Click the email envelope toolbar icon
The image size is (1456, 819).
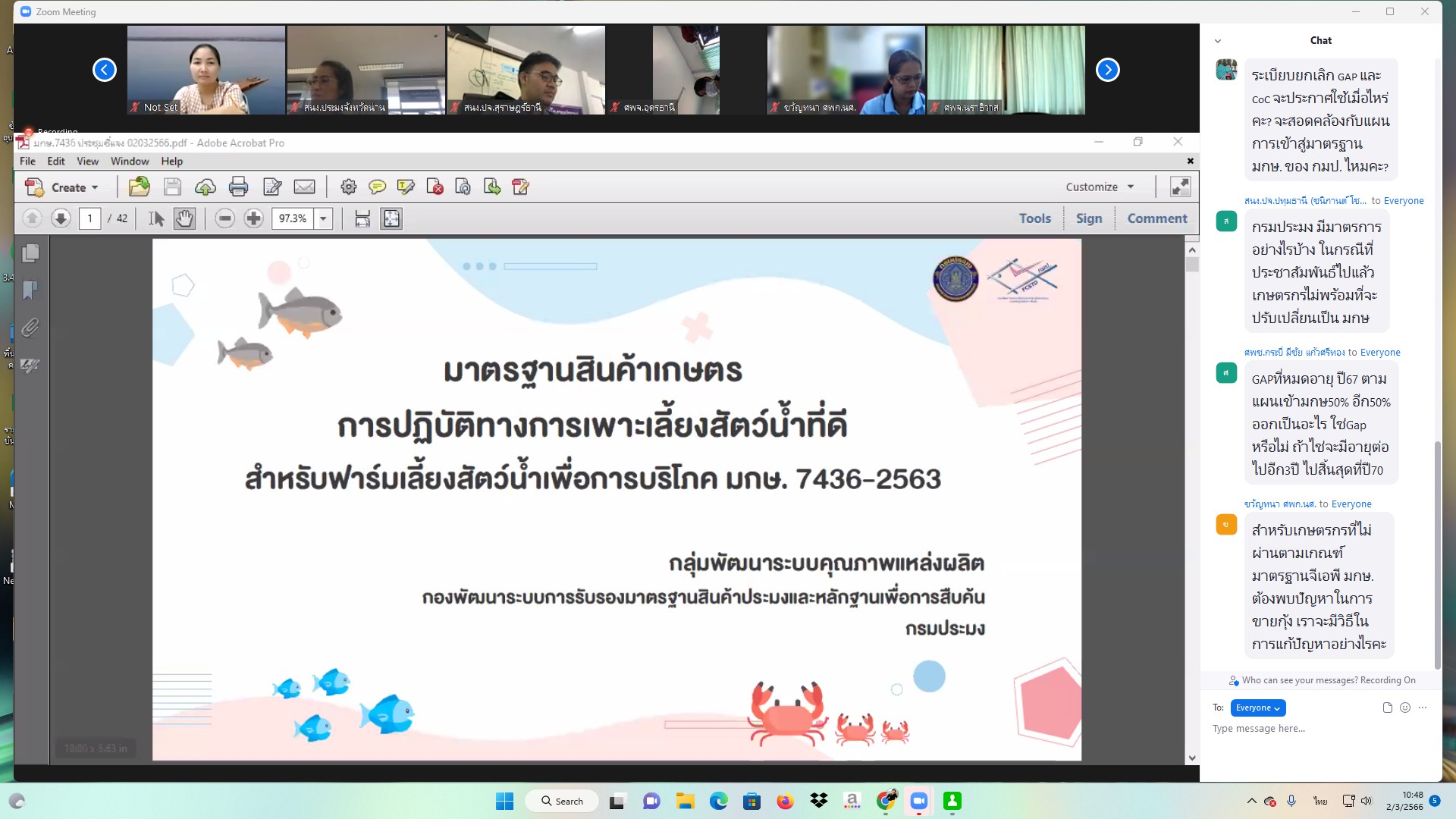click(x=304, y=187)
